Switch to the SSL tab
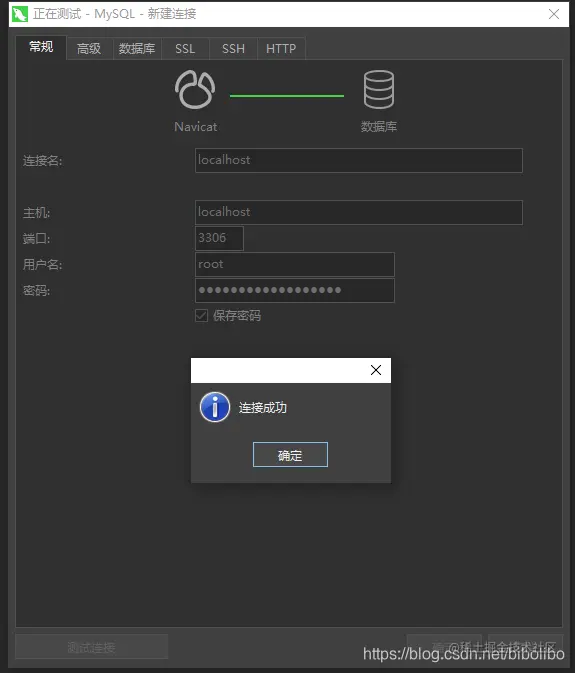575x673 pixels. click(x=185, y=49)
